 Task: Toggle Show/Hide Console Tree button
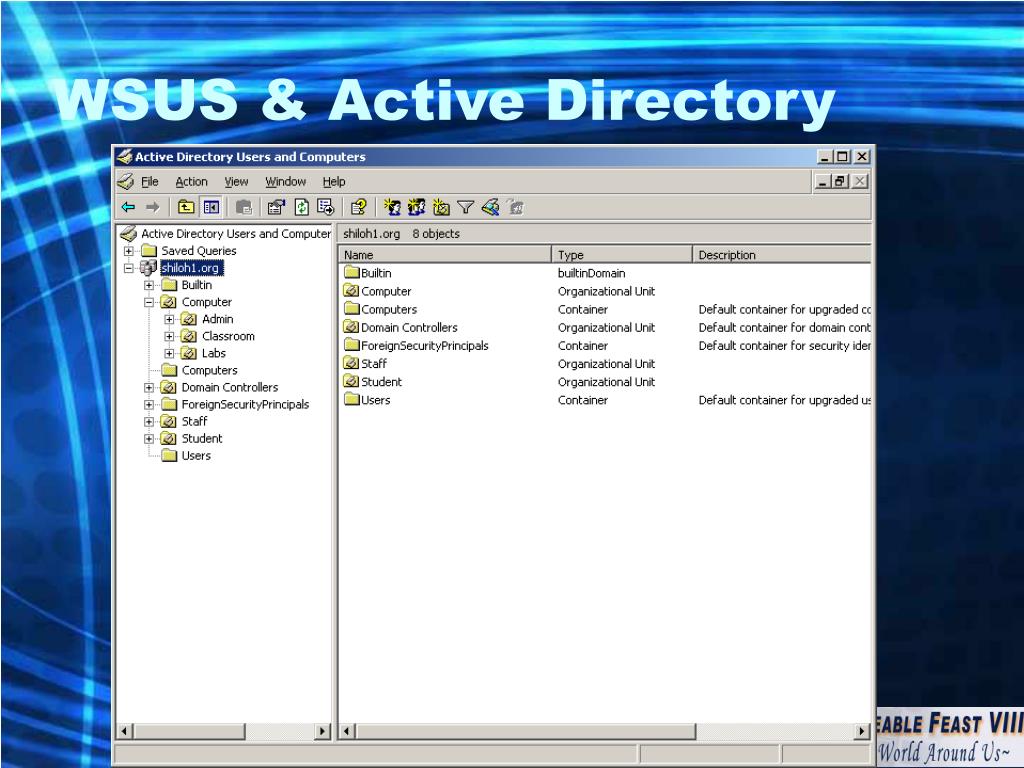click(x=211, y=208)
